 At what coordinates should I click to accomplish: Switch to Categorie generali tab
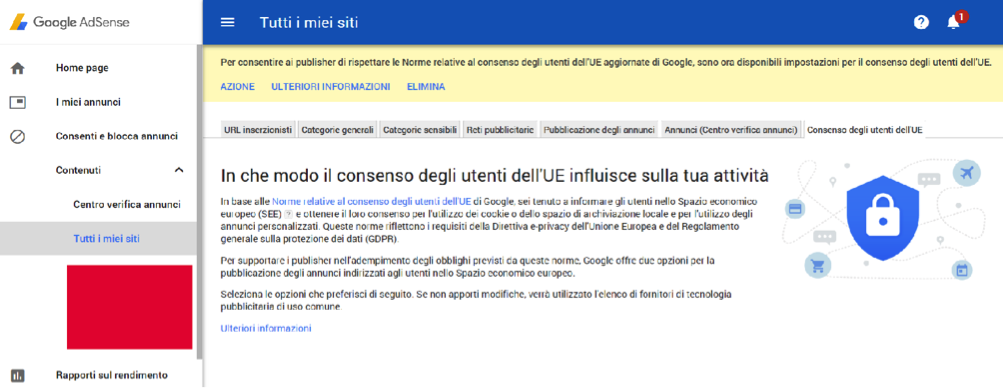(x=337, y=129)
